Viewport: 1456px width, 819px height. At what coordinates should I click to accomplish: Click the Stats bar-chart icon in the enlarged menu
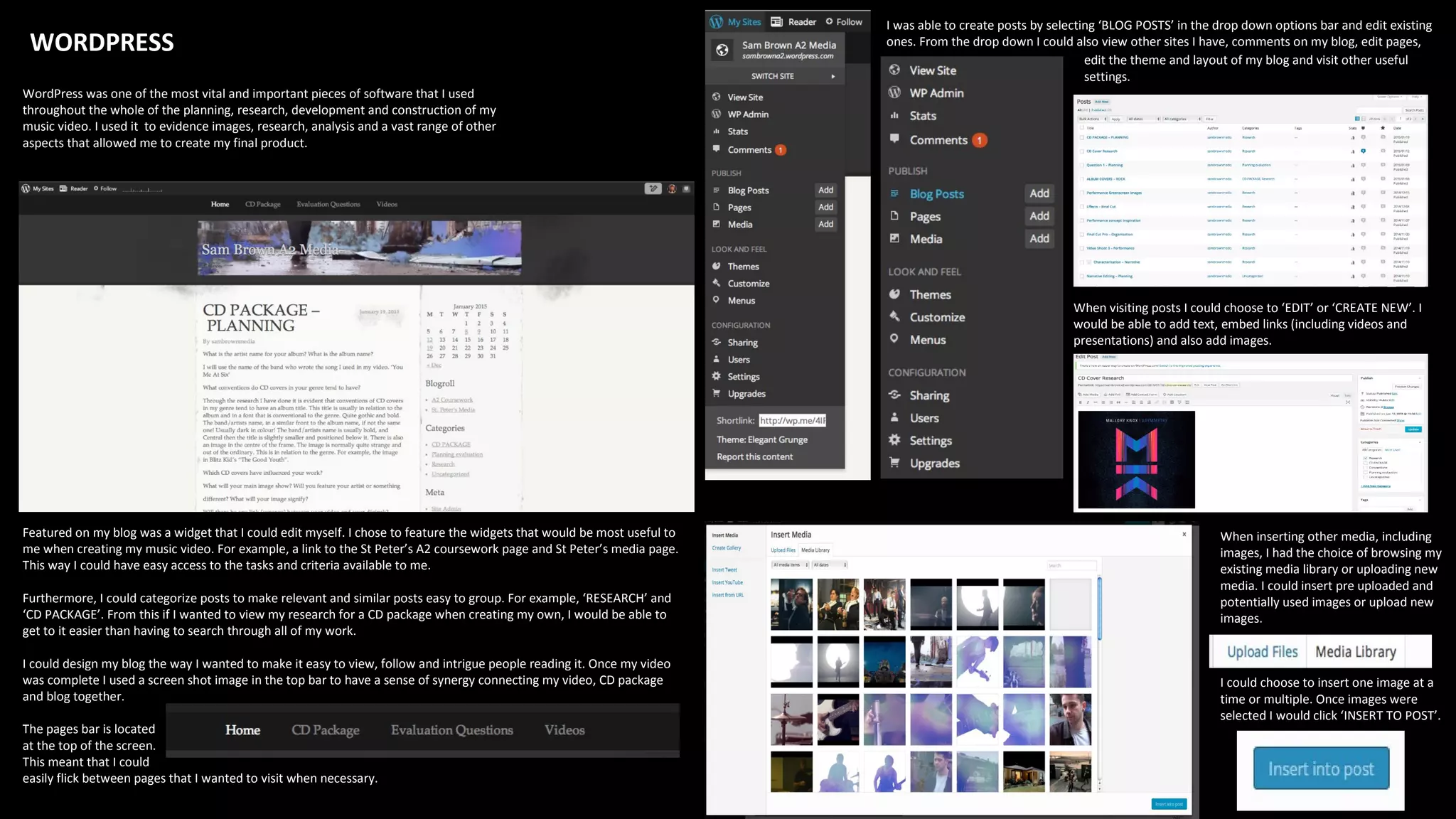point(894,115)
